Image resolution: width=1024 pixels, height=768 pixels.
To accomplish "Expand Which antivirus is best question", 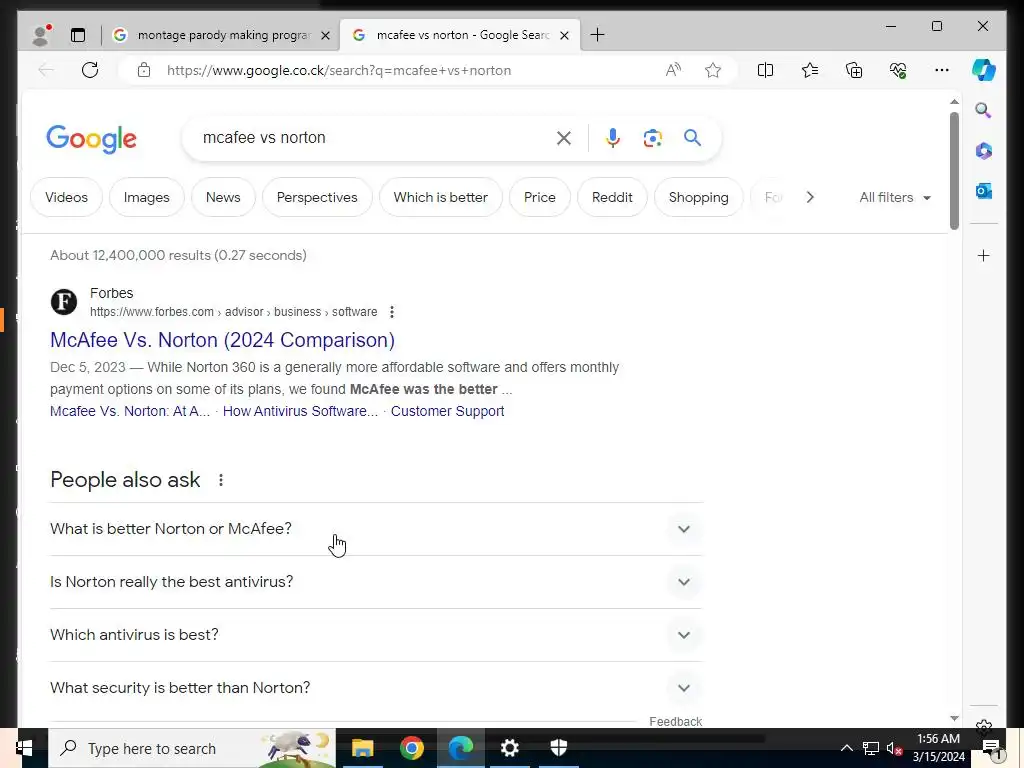I will (x=376, y=635).
